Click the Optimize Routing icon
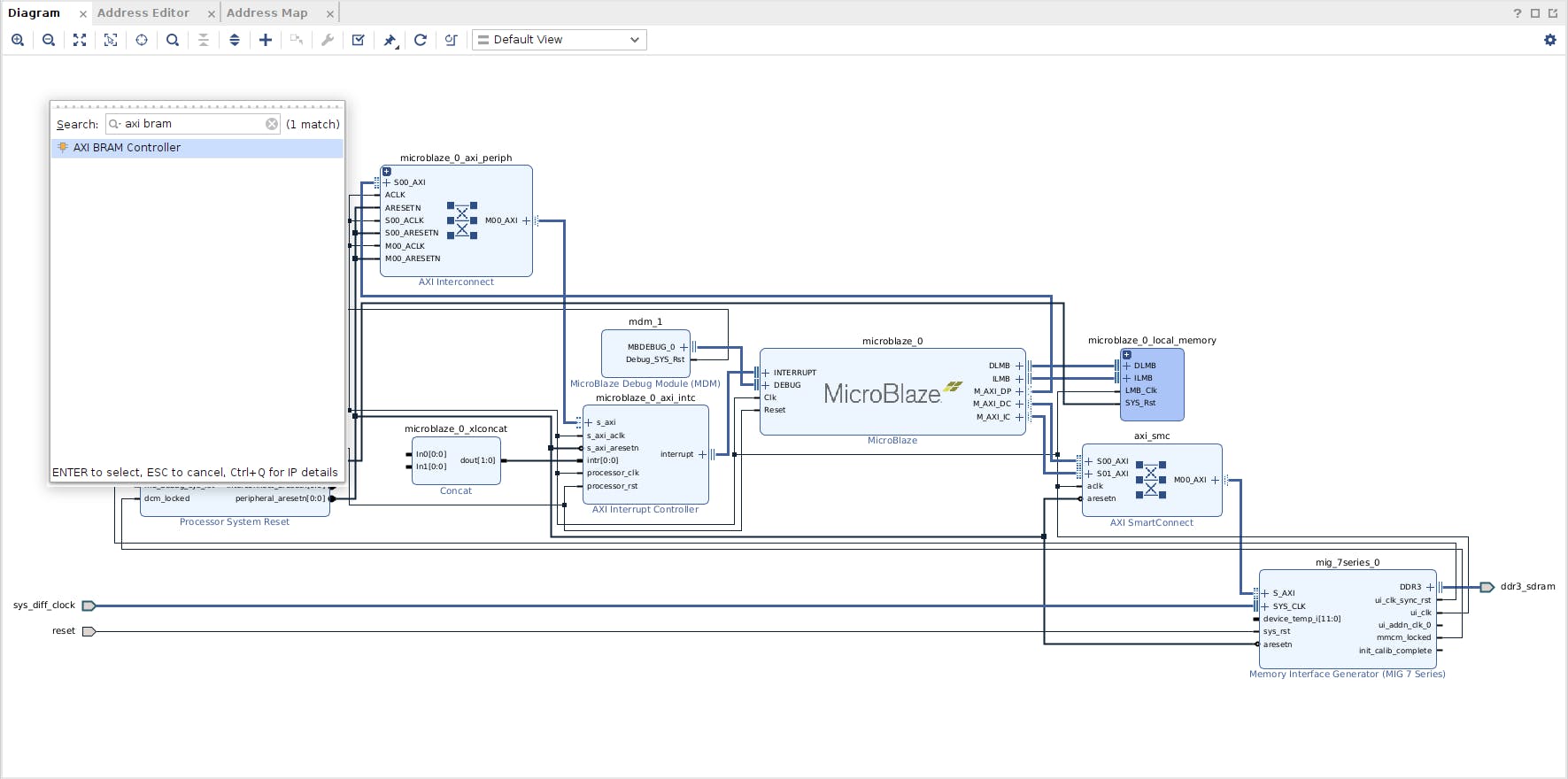This screenshot has width=1568, height=779. click(452, 40)
